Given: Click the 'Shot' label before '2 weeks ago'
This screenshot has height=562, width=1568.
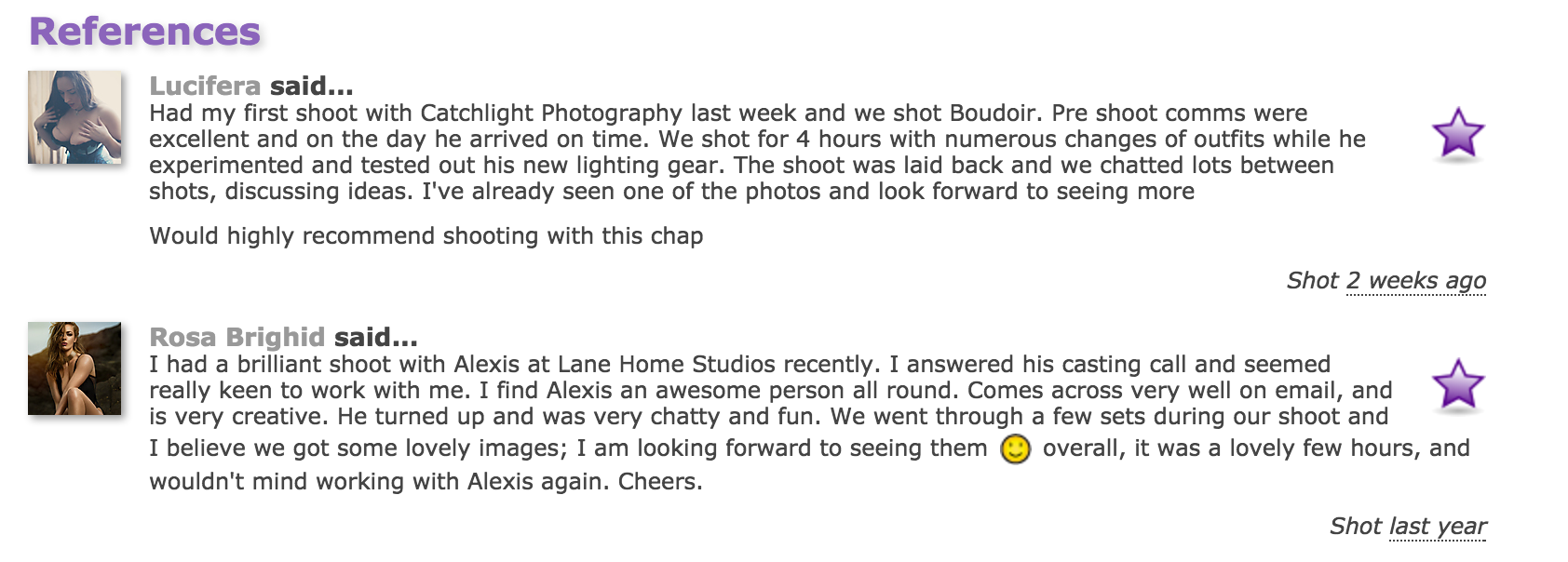Looking at the screenshot, I should point(1313,281).
